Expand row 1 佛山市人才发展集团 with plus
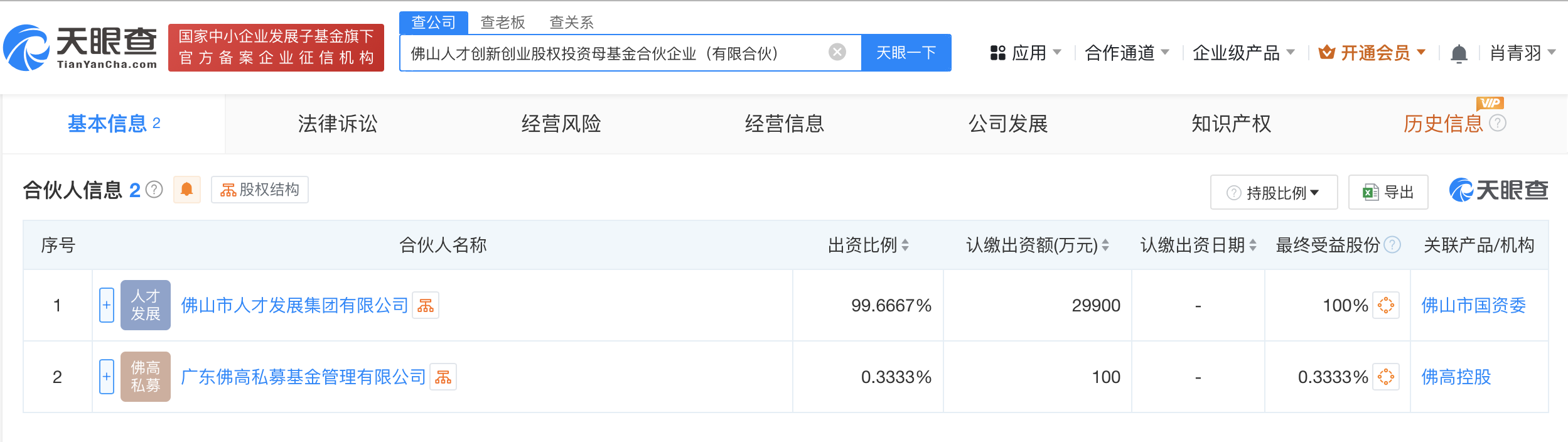 107,305
